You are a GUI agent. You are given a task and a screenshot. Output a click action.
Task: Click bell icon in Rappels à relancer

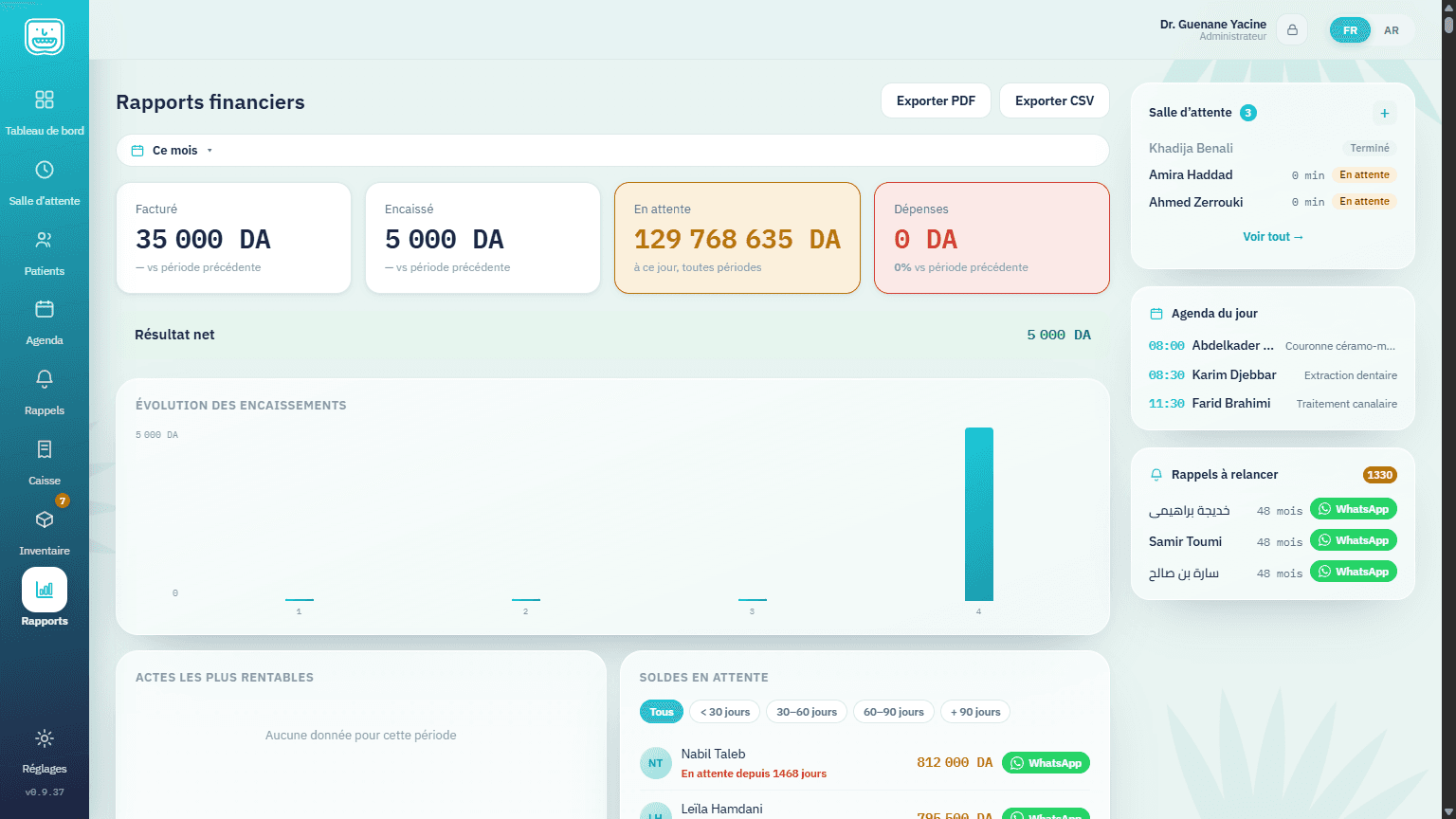[1156, 475]
